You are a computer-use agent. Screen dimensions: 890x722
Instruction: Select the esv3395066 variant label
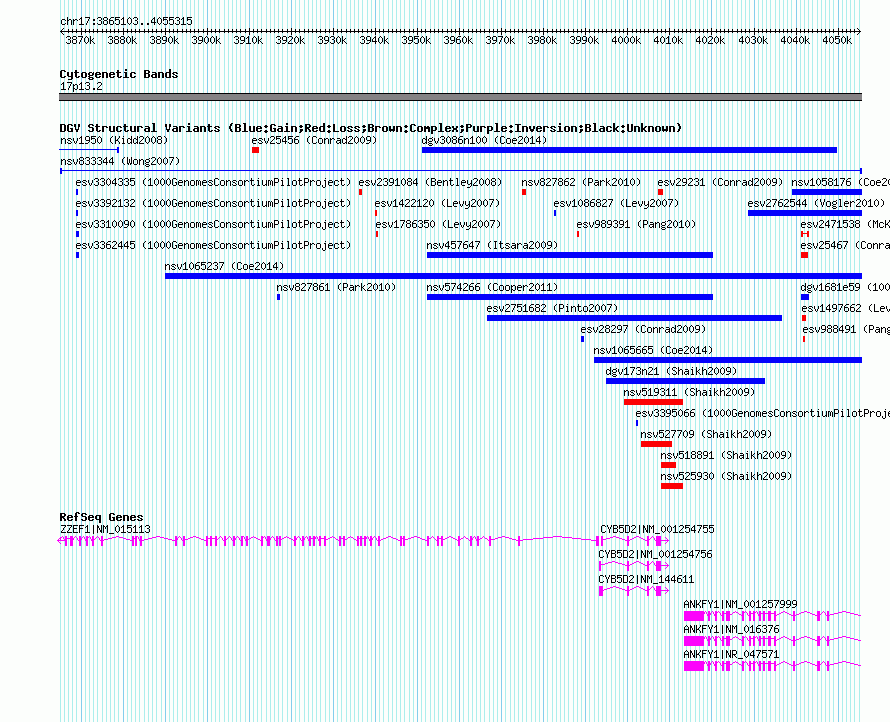coord(762,413)
